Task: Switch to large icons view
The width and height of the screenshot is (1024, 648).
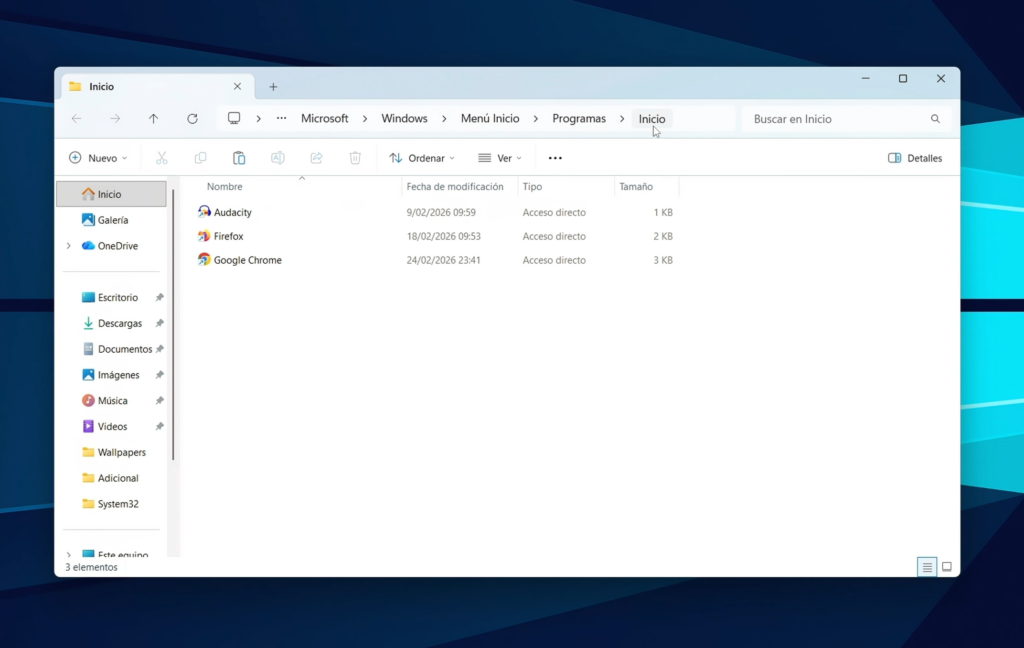Action: 946,567
